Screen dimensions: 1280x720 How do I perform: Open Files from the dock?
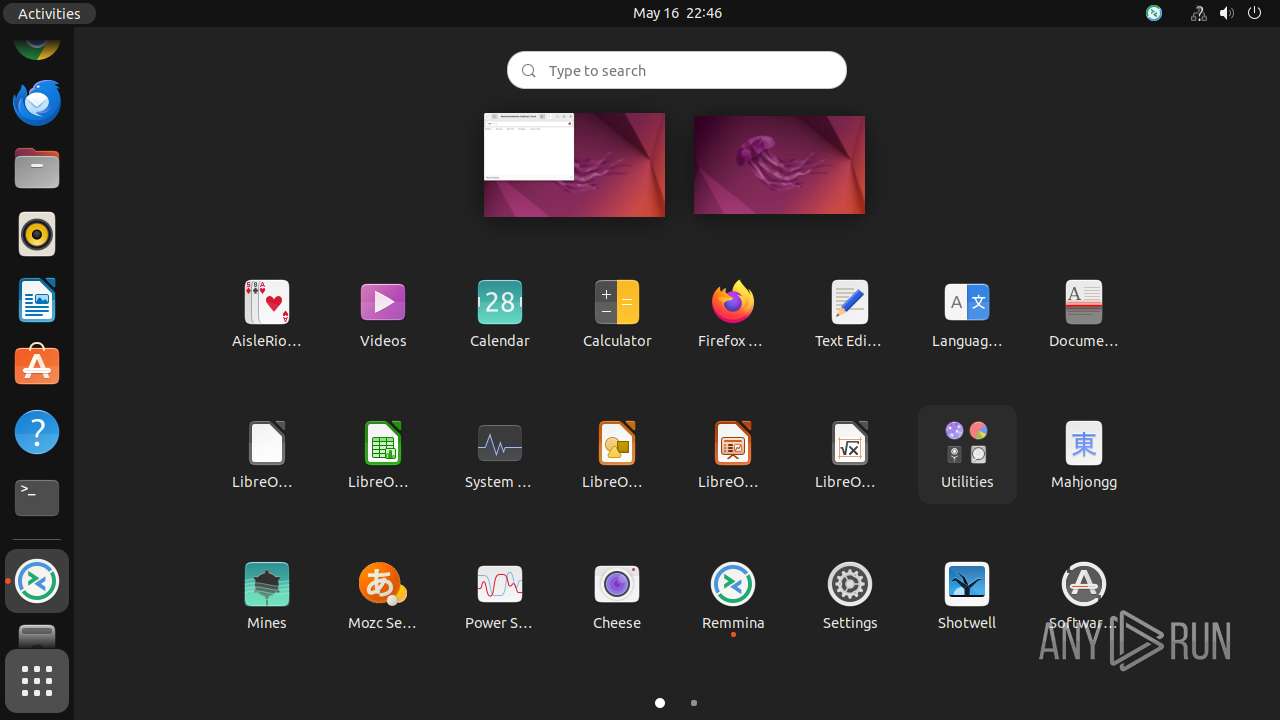pos(37,168)
